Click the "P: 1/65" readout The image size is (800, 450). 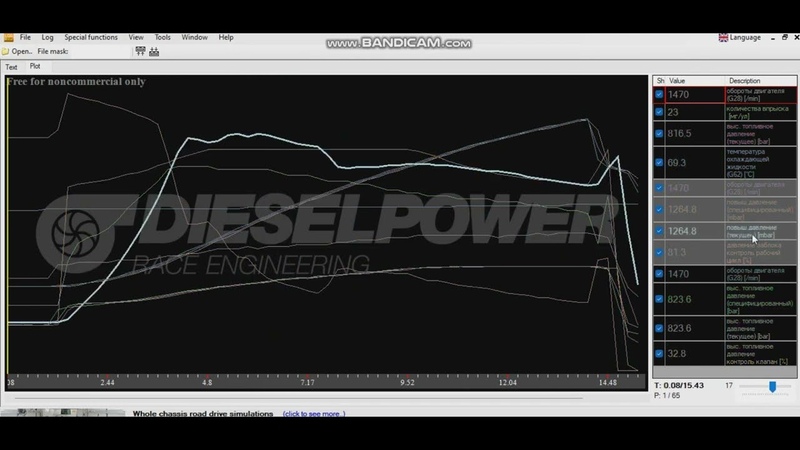click(x=667, y=395)
